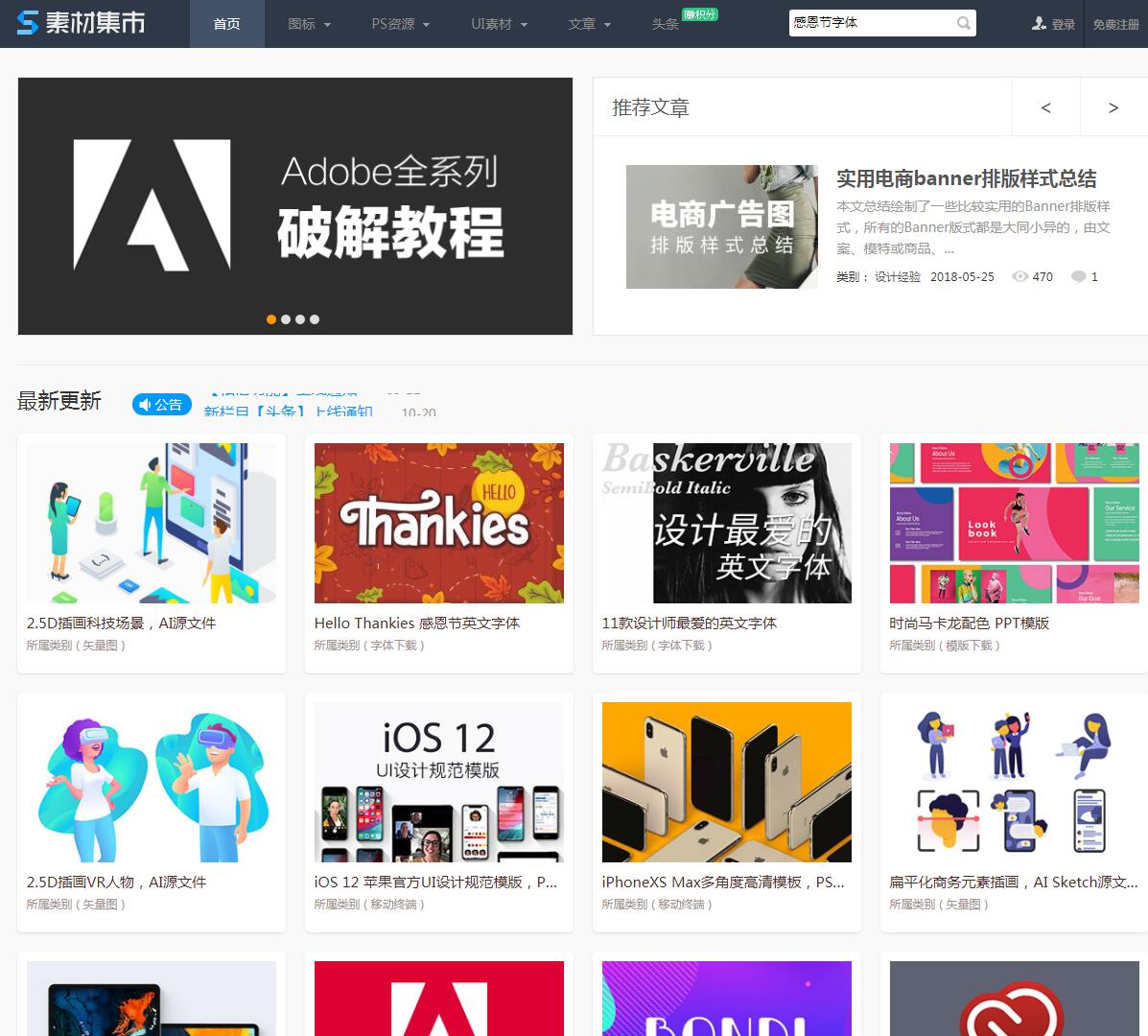Screen dimensions: 1148x1036
Task: Open the 头条 menu item
Action: (665, 24)
